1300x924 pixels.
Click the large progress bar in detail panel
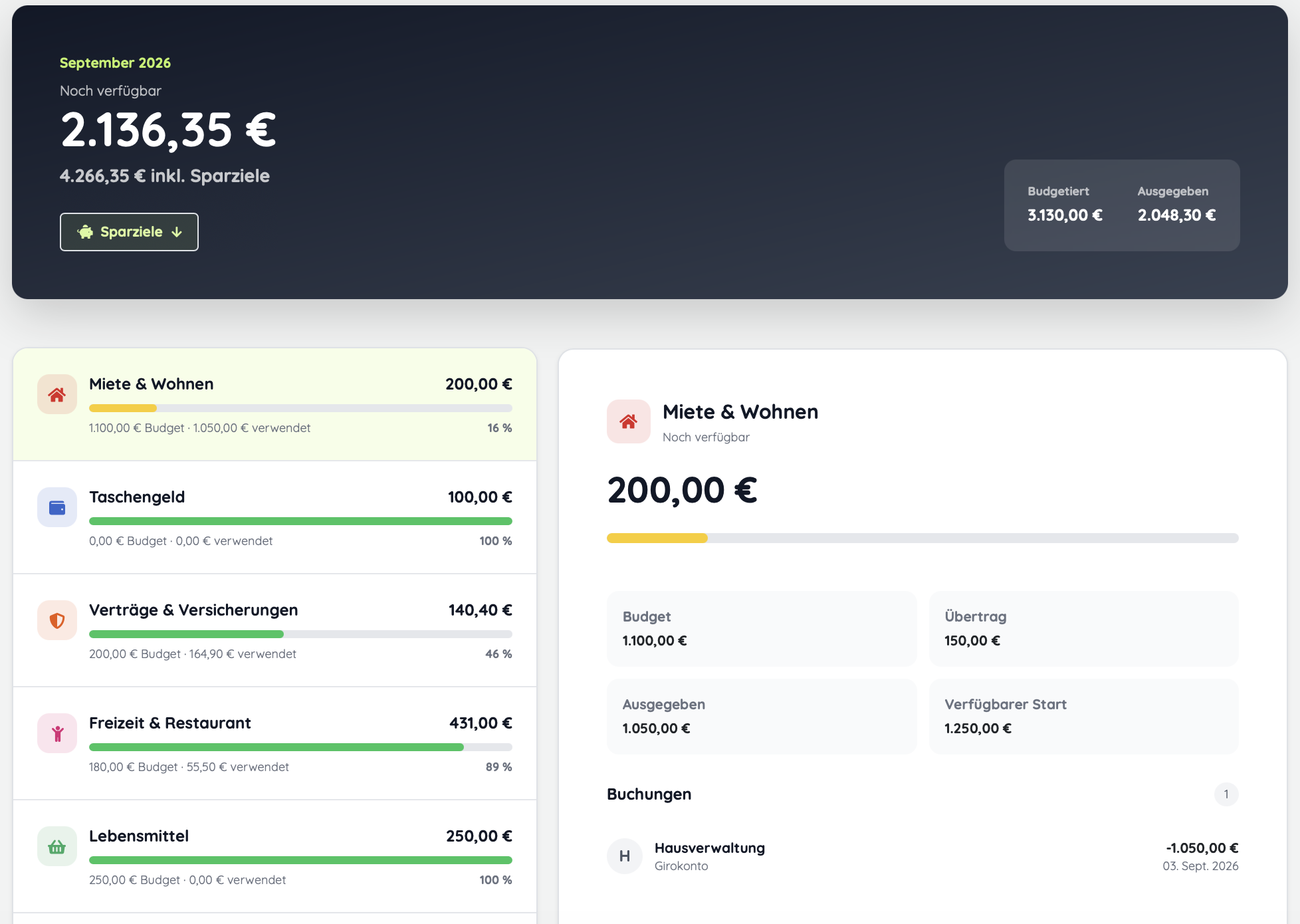(x=922, y=538)
